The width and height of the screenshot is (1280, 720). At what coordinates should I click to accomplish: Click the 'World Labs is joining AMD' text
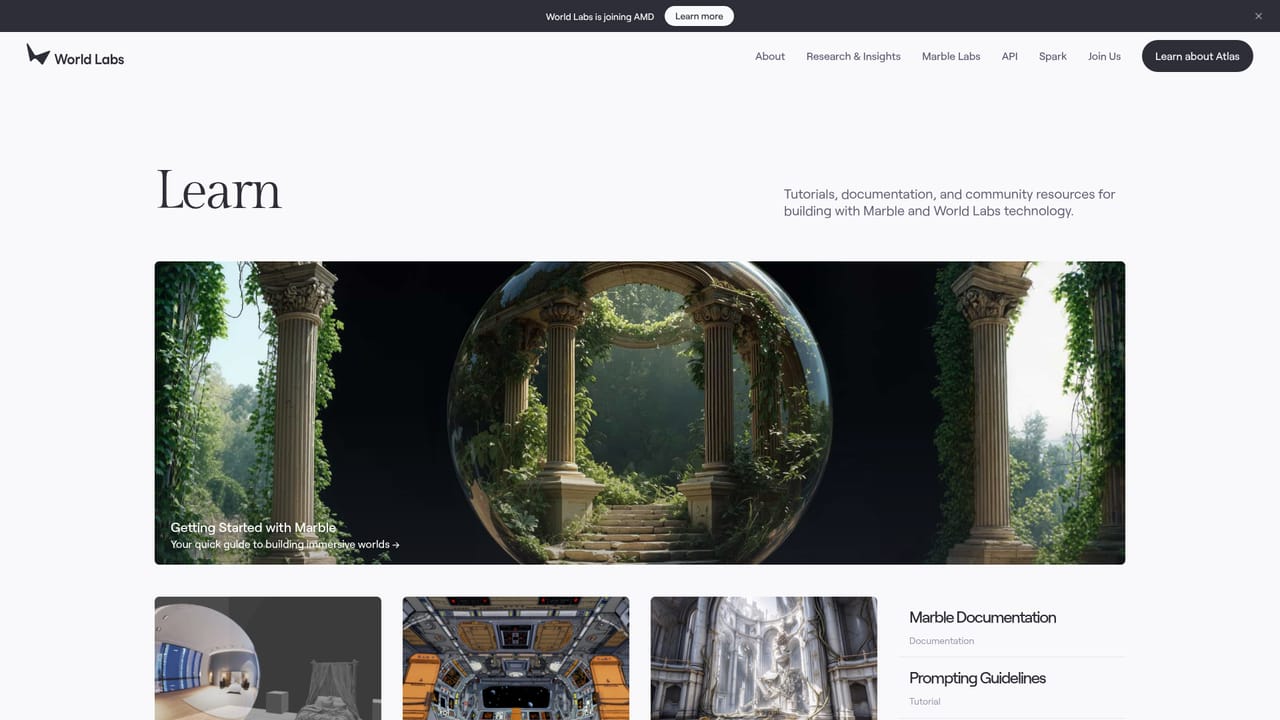point(600,17)
